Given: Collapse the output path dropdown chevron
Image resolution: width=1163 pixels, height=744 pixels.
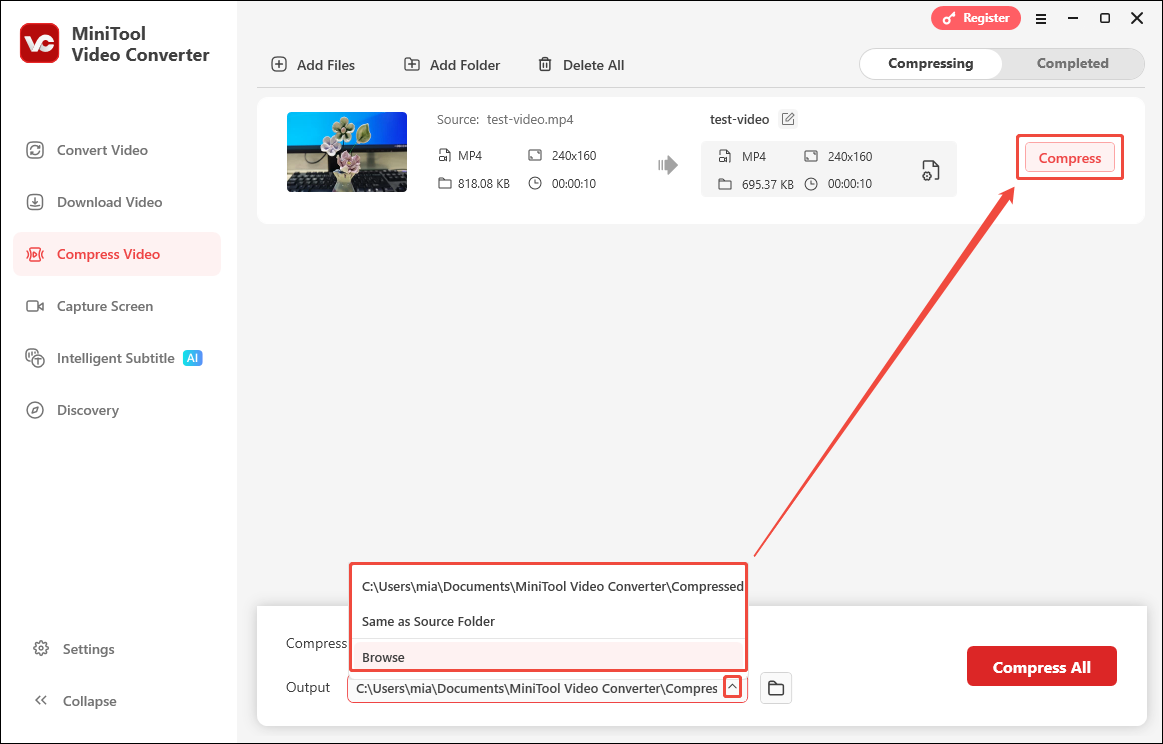Looking at the screenshot, I should 732,687.
